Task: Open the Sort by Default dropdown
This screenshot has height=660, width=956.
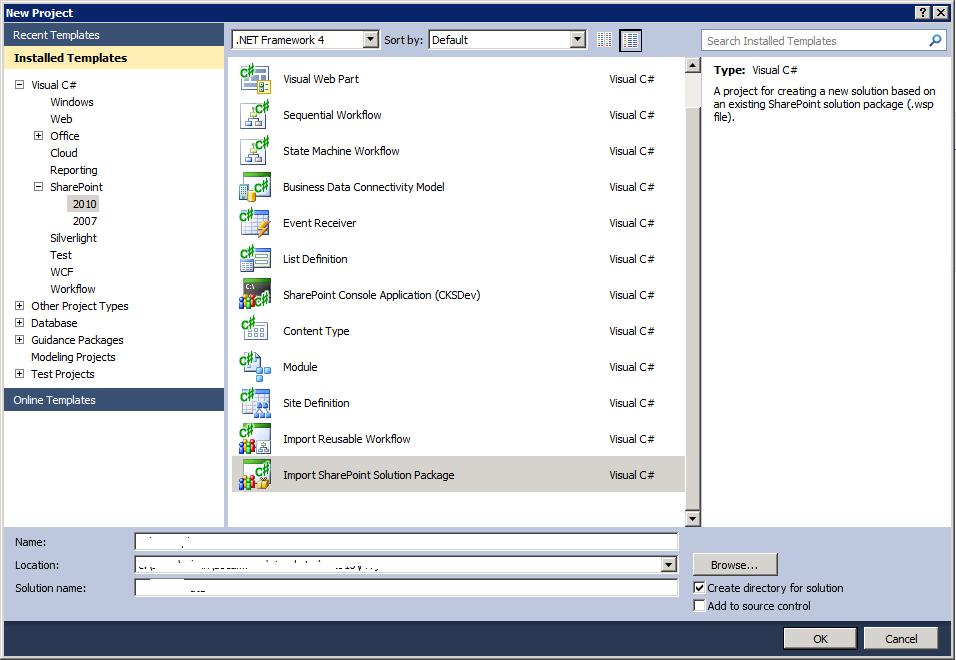Action: pos(577,40)
